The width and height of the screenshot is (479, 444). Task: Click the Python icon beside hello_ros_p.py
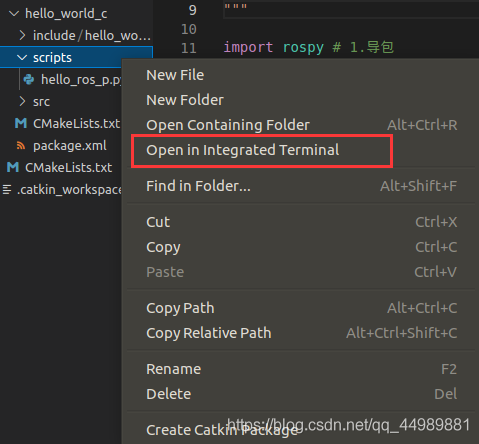click(29, 79)
